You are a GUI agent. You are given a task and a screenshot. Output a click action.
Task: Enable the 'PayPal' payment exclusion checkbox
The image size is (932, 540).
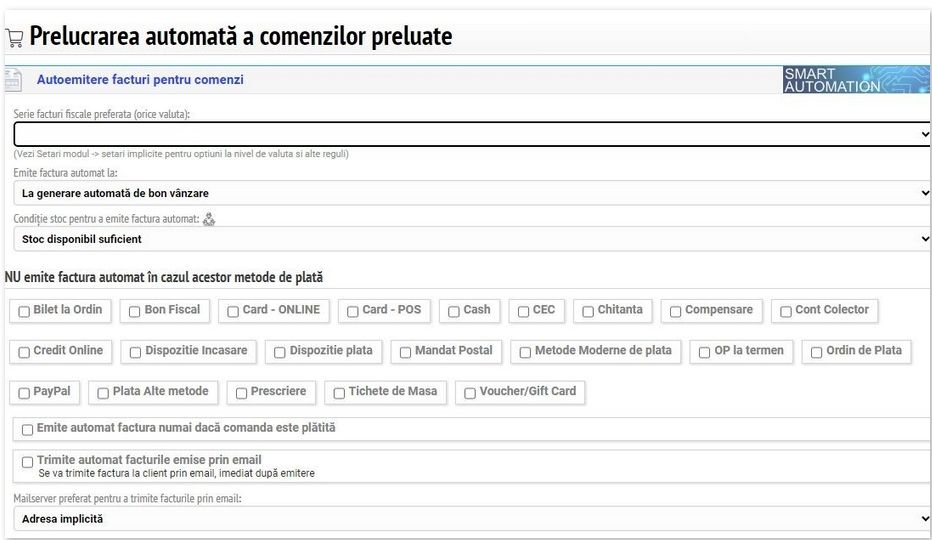24,393
